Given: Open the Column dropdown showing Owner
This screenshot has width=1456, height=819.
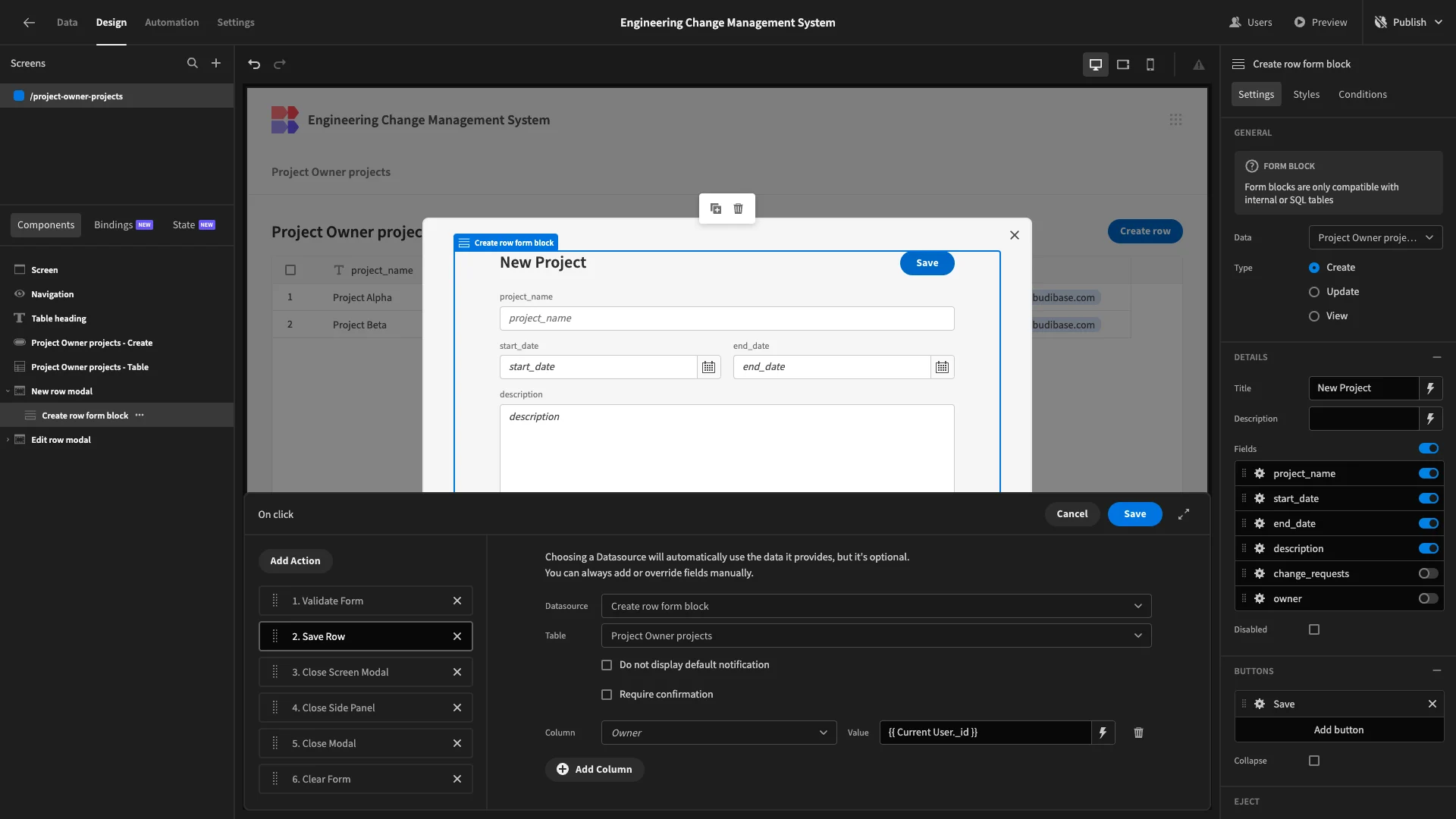Looking at the screenshot, I should (719, 733).
